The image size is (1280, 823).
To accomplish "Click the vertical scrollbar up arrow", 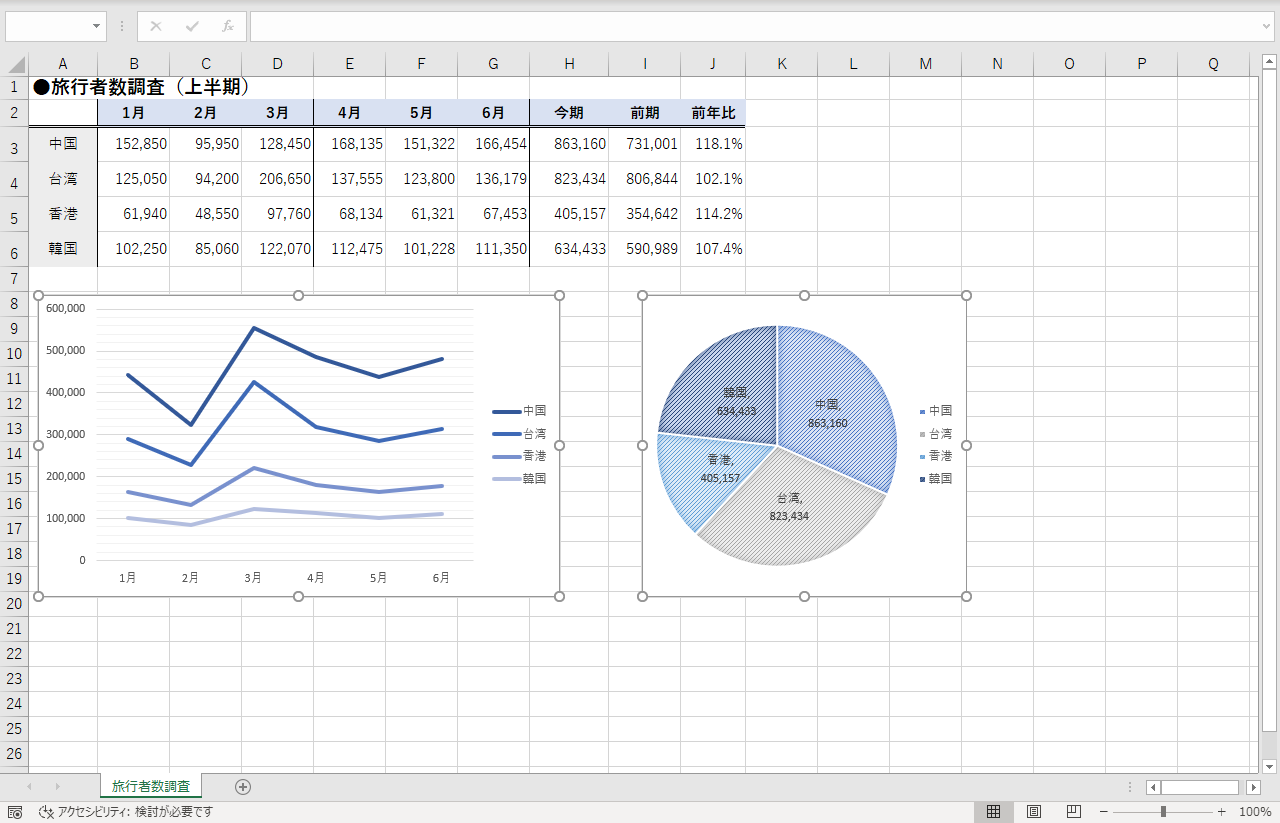I will pos(1269,61).
